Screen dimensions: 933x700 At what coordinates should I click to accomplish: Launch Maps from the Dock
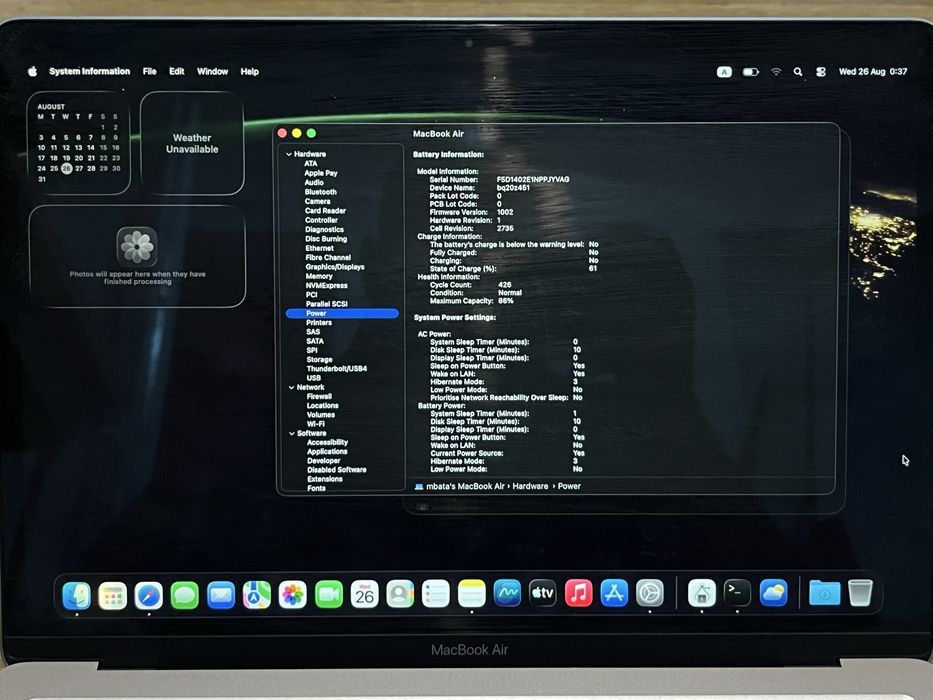(256, 595)
